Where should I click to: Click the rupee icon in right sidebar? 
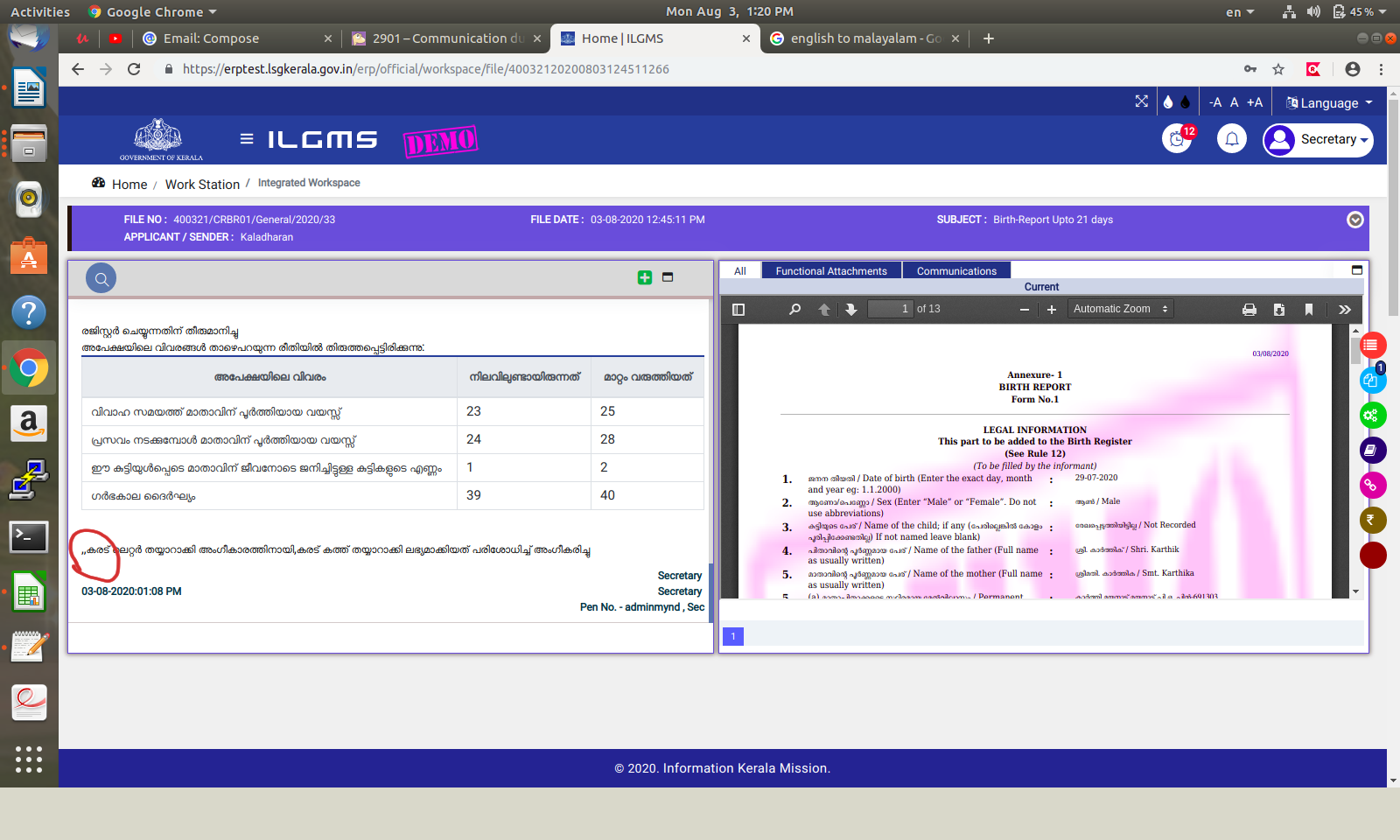pyautogui.click(x=1371, y=520)
